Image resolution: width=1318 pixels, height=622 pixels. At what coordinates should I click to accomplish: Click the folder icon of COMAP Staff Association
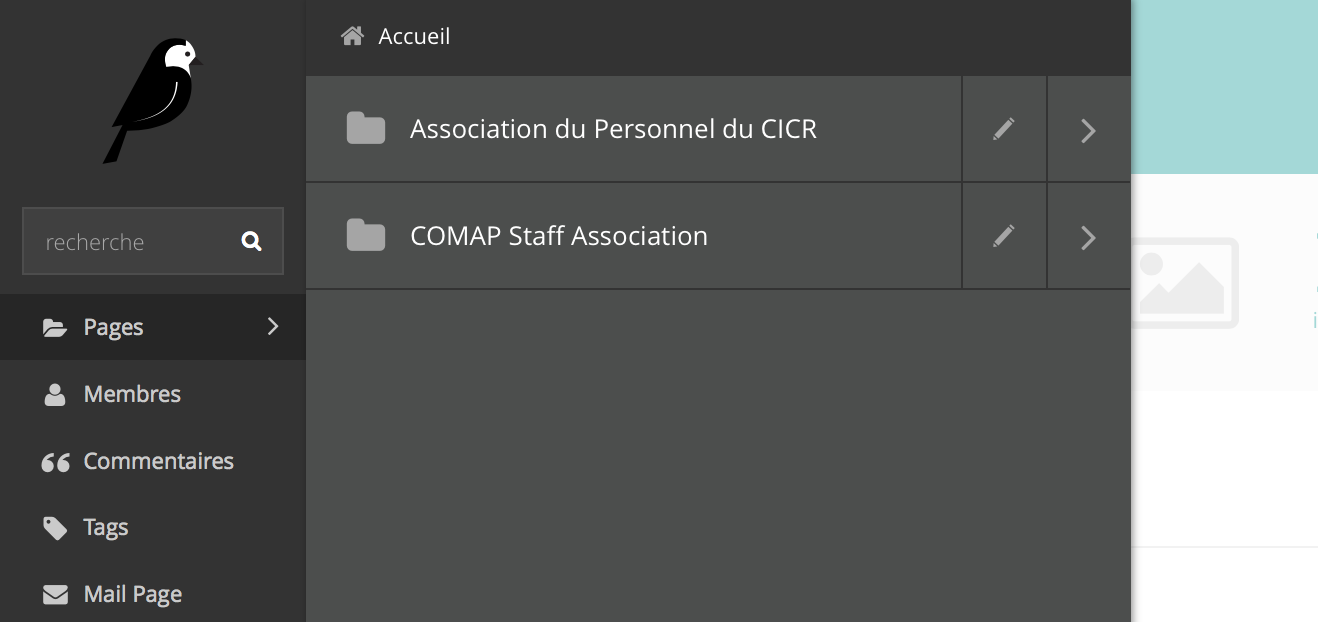coord(366,236)
